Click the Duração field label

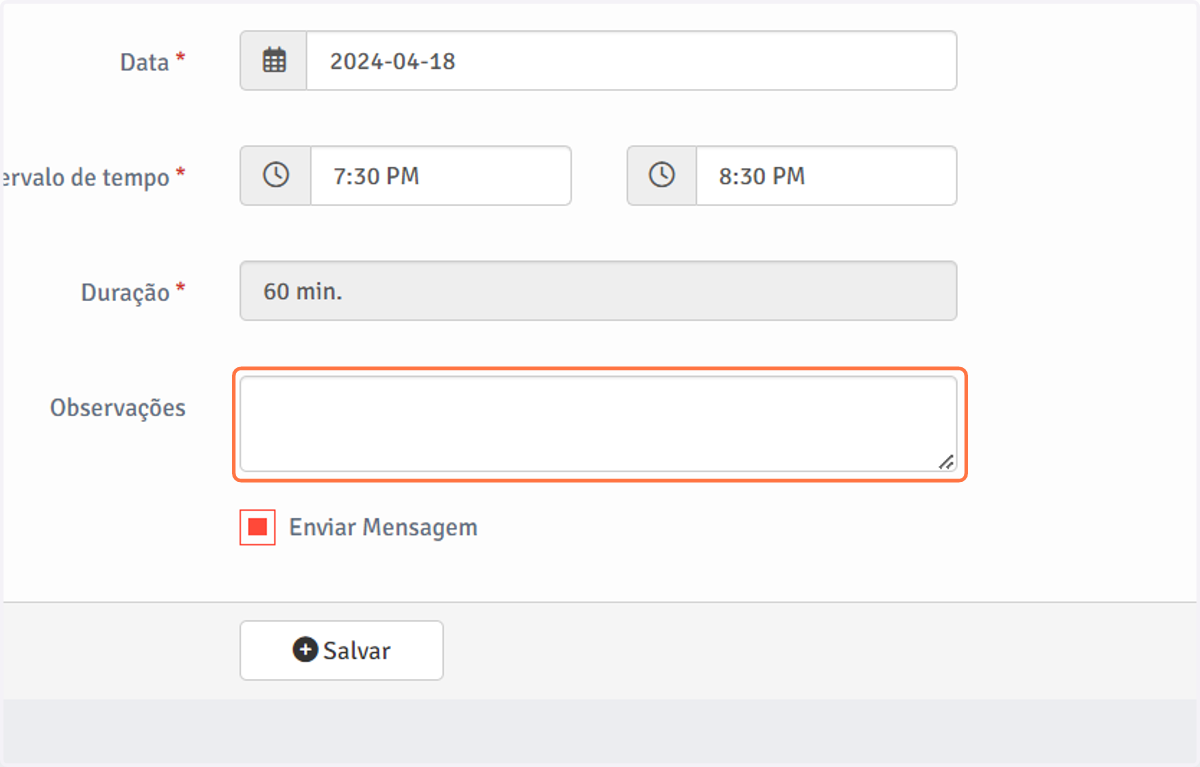point(125,293)
